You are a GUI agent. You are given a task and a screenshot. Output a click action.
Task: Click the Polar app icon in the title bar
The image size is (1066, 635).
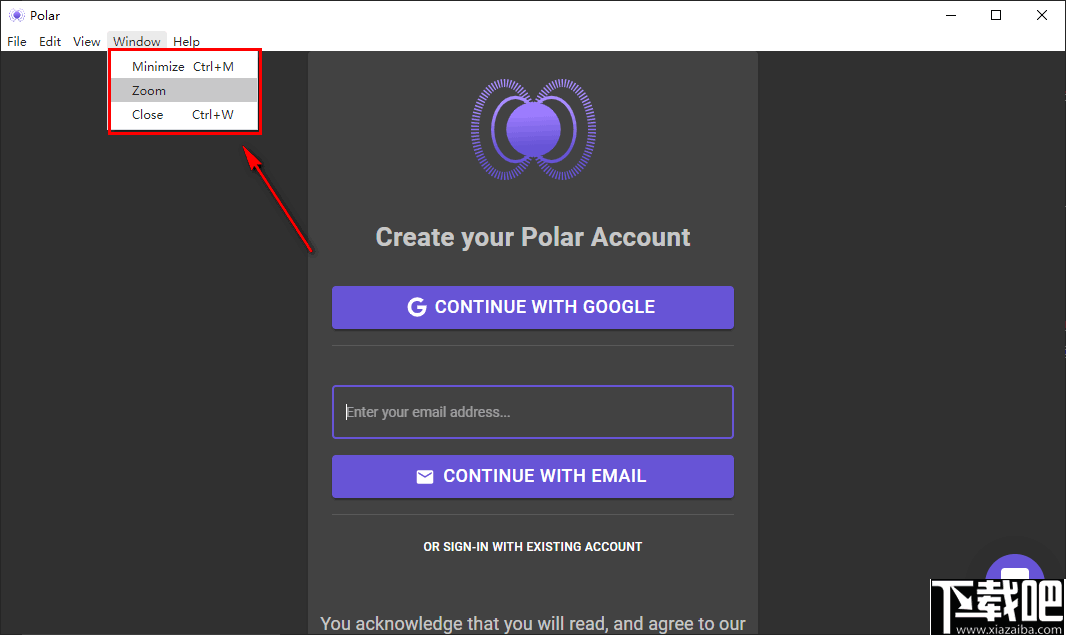point(16,15)
